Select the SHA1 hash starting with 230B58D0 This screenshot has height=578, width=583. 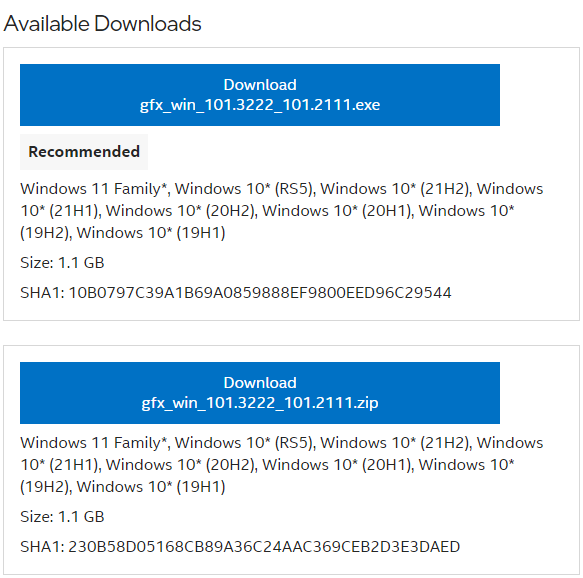click(264, 546)
